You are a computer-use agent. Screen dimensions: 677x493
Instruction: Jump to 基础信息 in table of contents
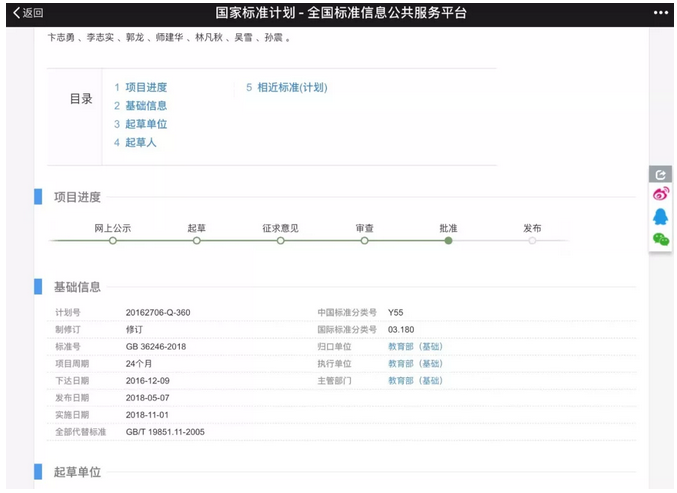click(x=140, y=106)
